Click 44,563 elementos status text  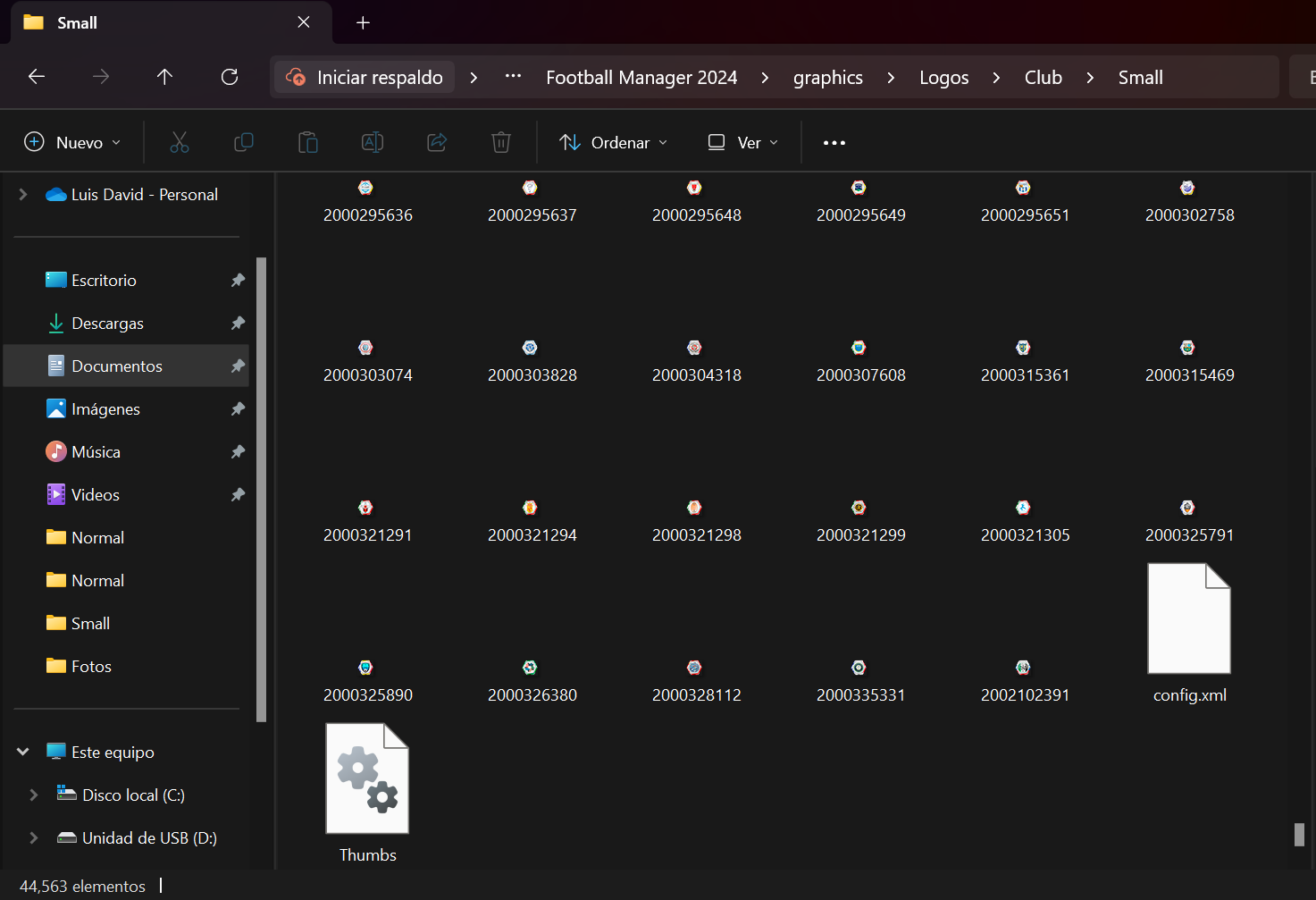coord(82,886)
